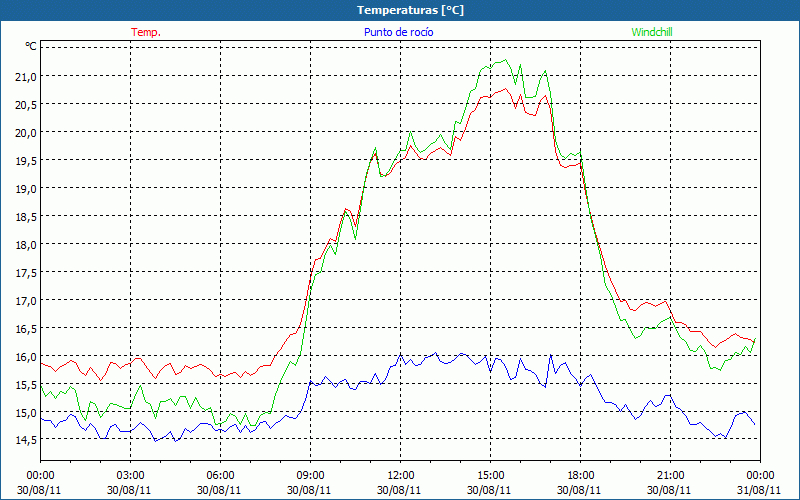Click the '30/08/11' date under '18:00'
The width and height of the screenshot is (800, 500).
pos(581,490)
